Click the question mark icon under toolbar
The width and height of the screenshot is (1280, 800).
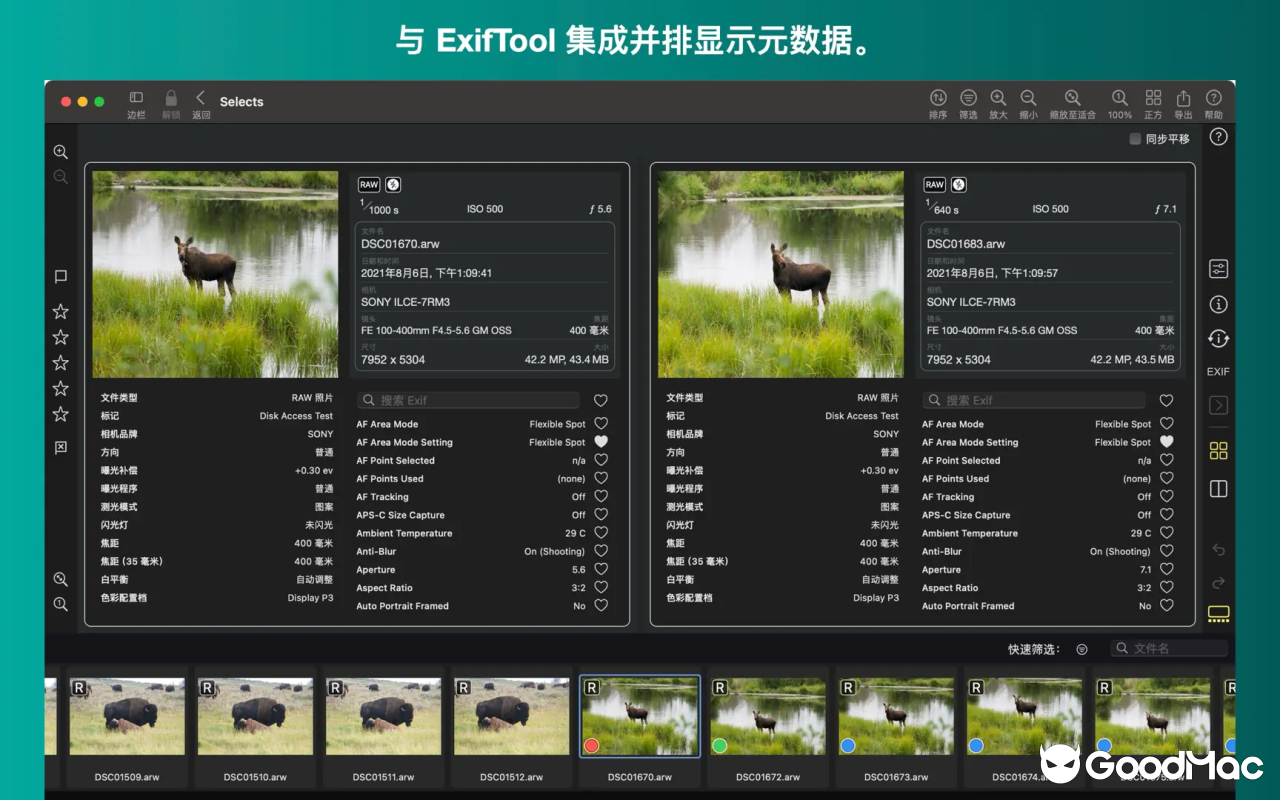coord(1218,137)
